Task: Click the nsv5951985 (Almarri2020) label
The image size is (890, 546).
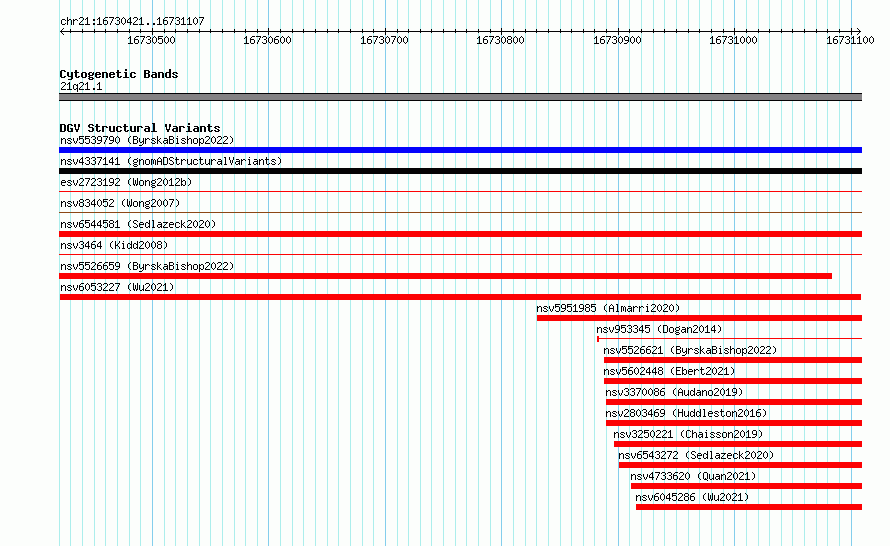Action: (608, 308)
